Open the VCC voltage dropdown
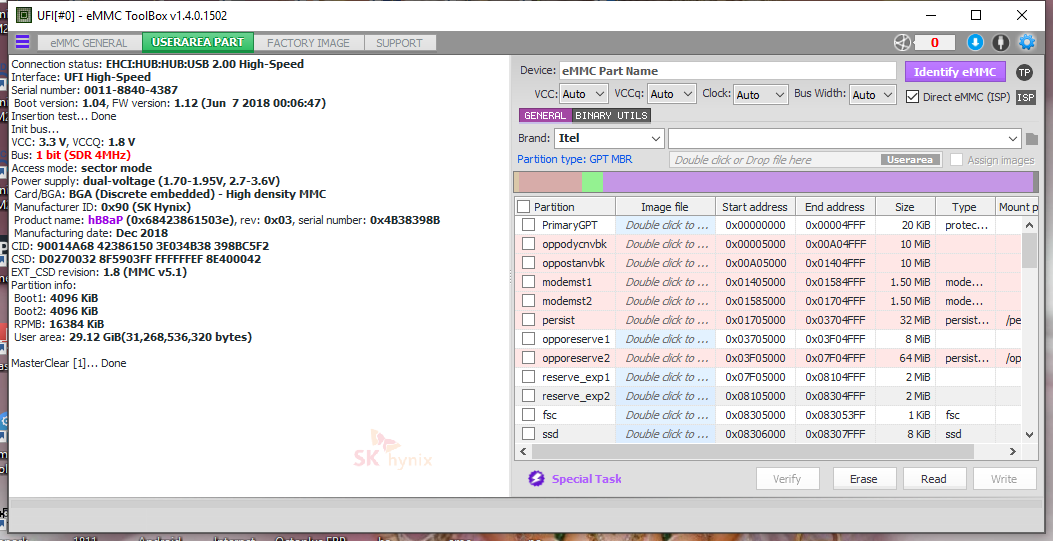This screenshot has height=541, width=1053. 584,94
